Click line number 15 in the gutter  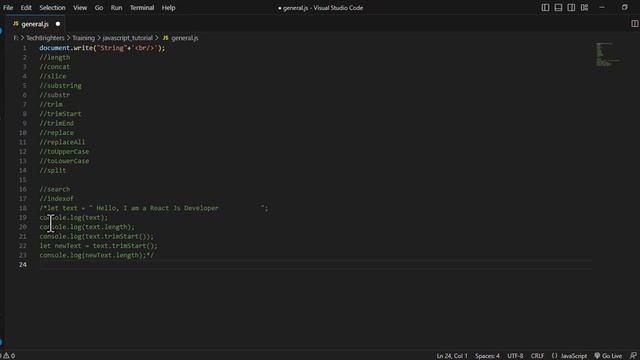[23, 180]
